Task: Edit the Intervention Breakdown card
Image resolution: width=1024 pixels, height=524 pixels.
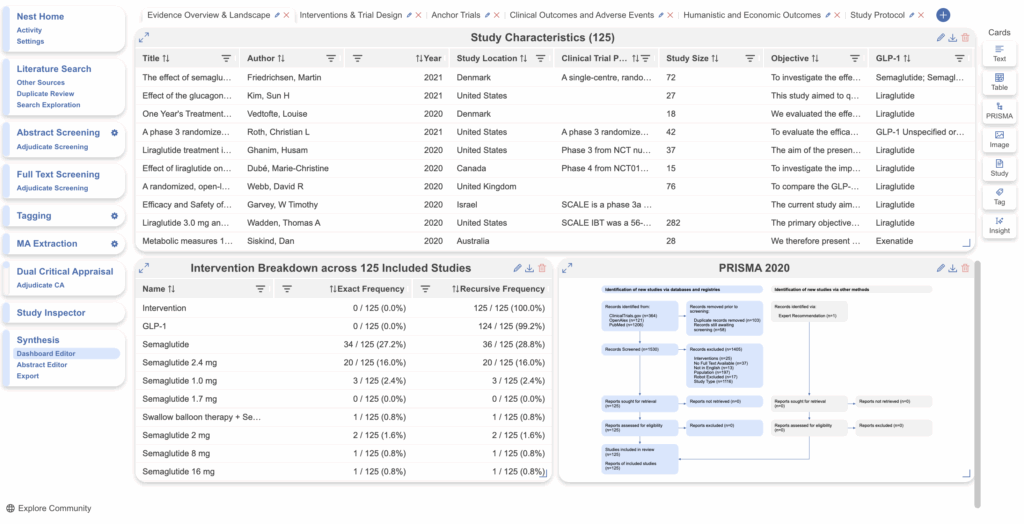Action: 517,268
